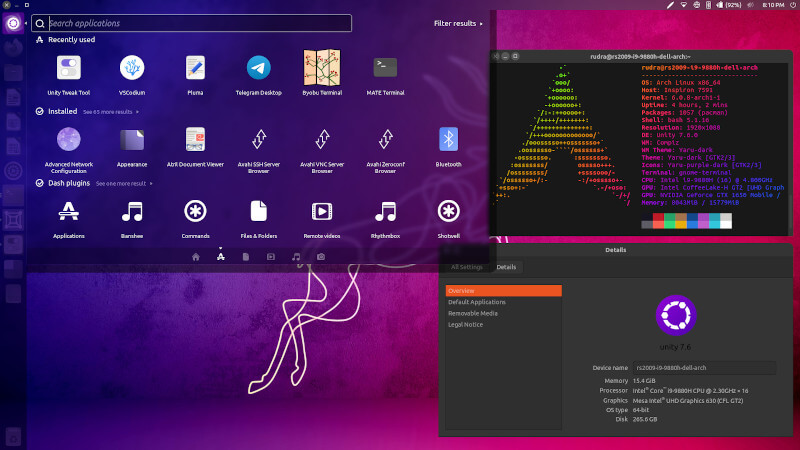
Task: Open the network Wi-Fi indicator
Action: pos(684,5)
